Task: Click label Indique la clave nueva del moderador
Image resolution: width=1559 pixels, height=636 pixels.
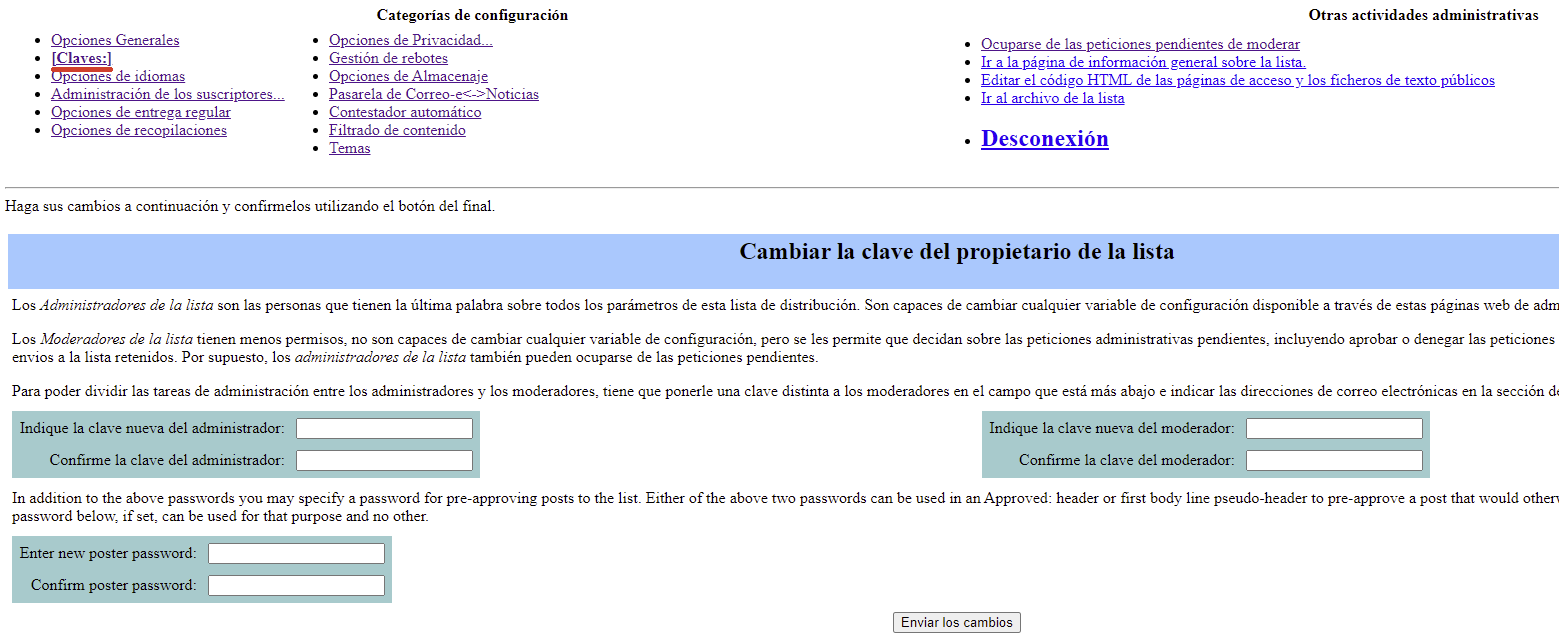Action: 1112,428
